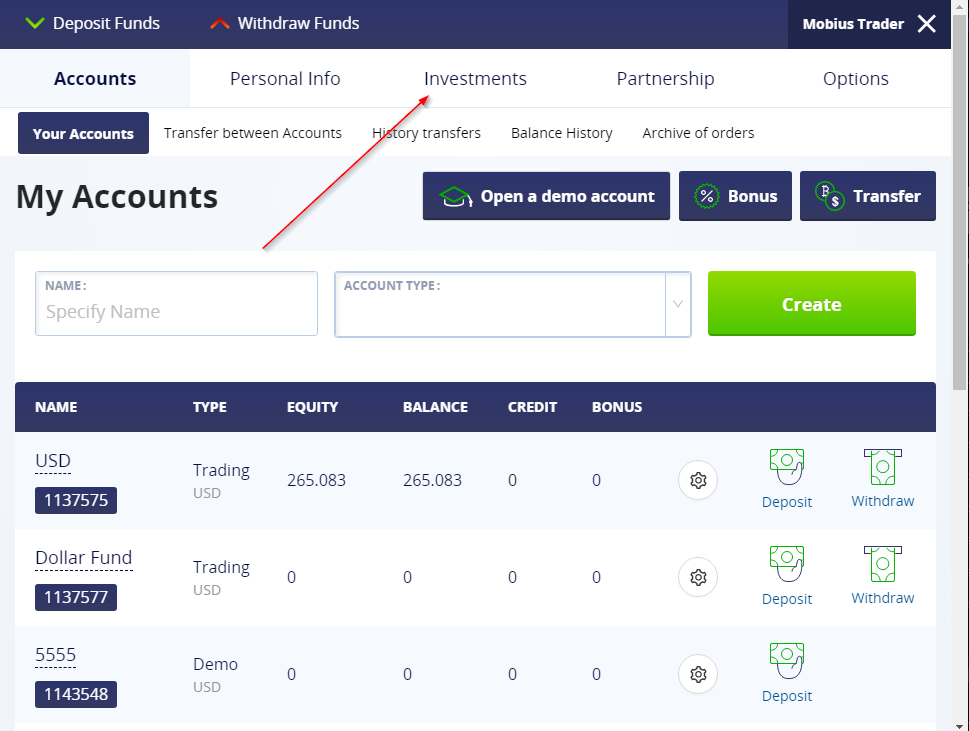969x731 pixels.
Task: Switch to the Personal Info tab
Action: [285, 78]
